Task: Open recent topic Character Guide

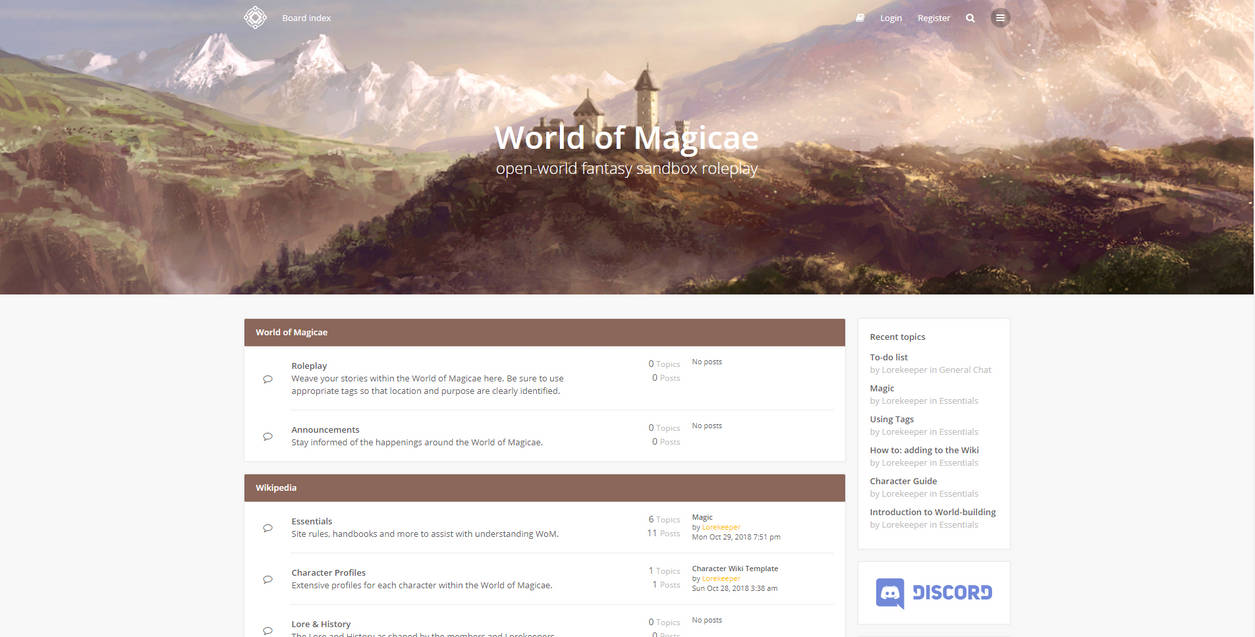Action: [x=903, y=481]
